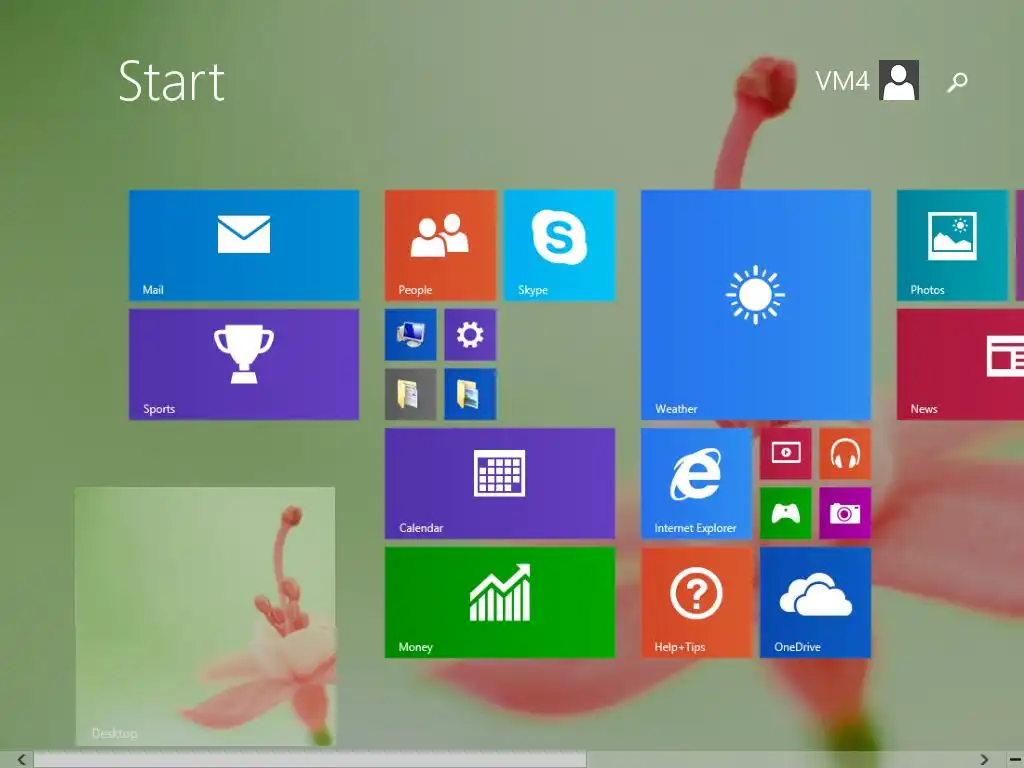
Task: Open This PC small tile
Action: [x=411, y=335]
